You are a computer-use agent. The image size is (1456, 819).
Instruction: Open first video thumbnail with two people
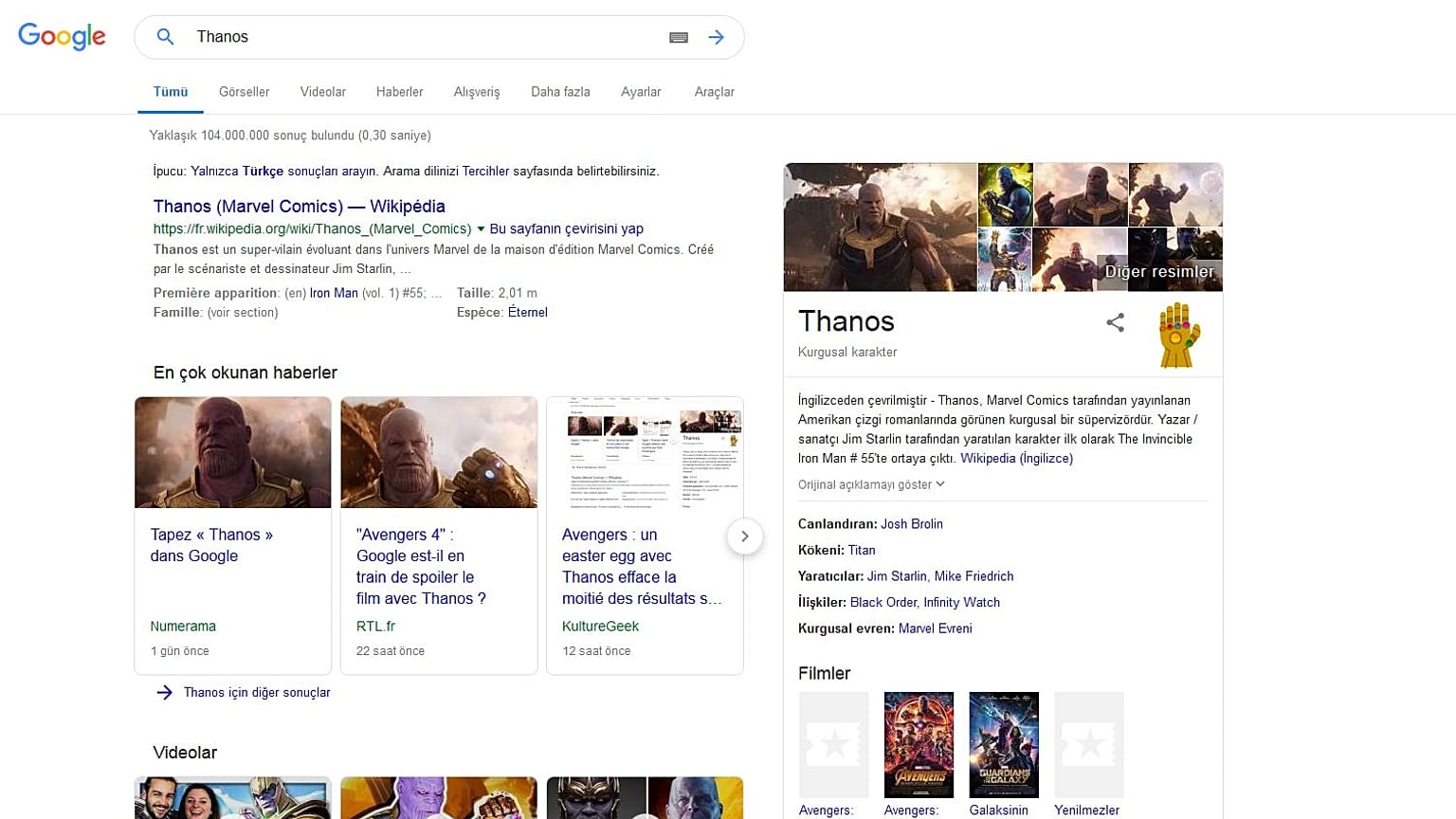click(233, 798)
